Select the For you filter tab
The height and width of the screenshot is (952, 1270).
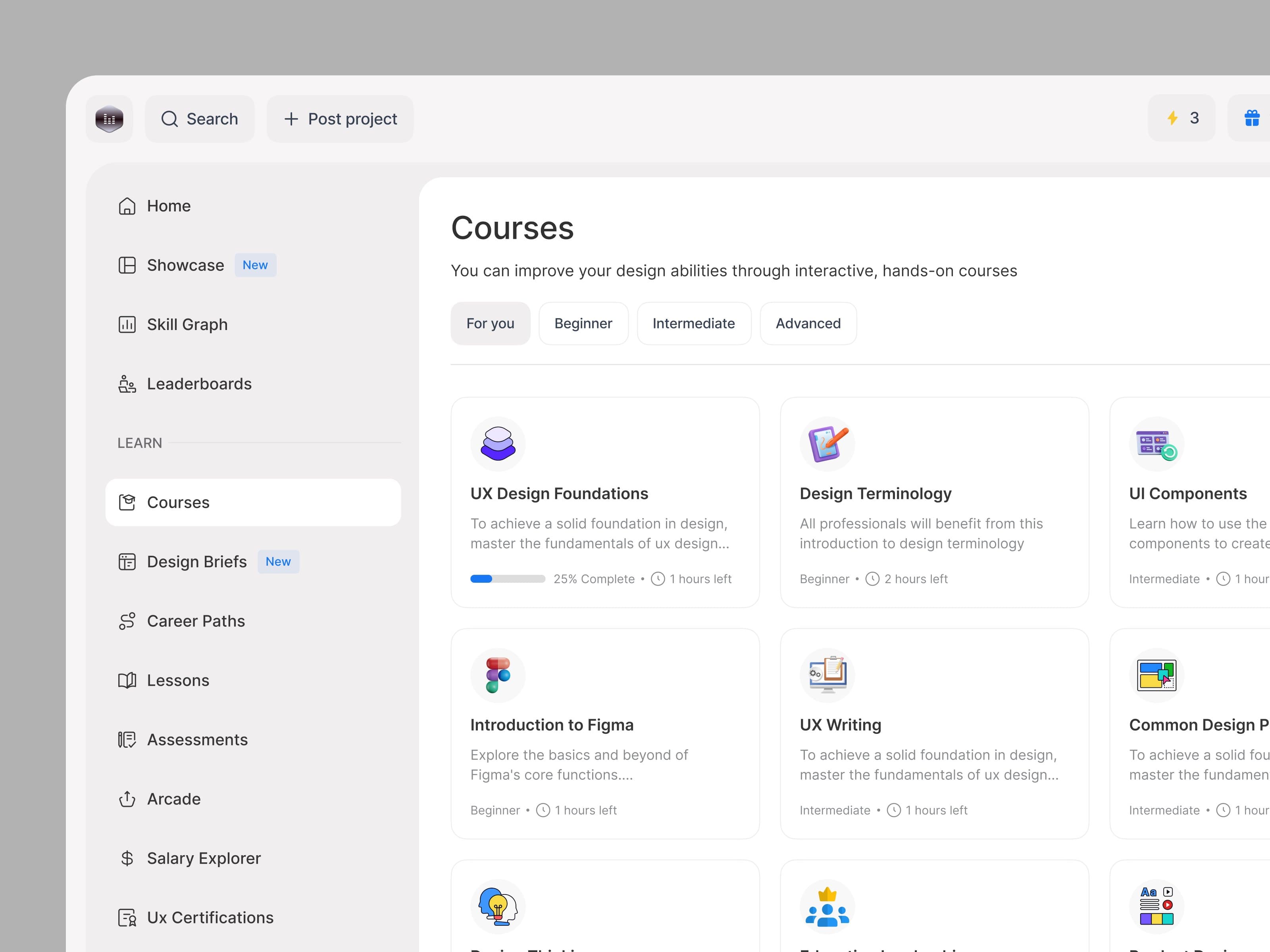point(490,324)
